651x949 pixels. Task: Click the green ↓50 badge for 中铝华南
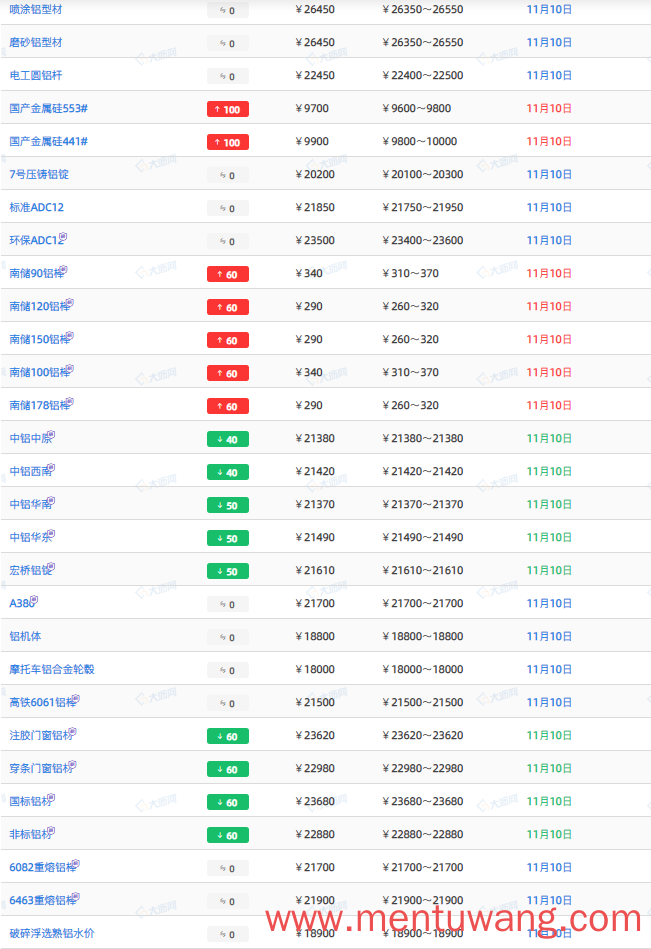point(228,505)
